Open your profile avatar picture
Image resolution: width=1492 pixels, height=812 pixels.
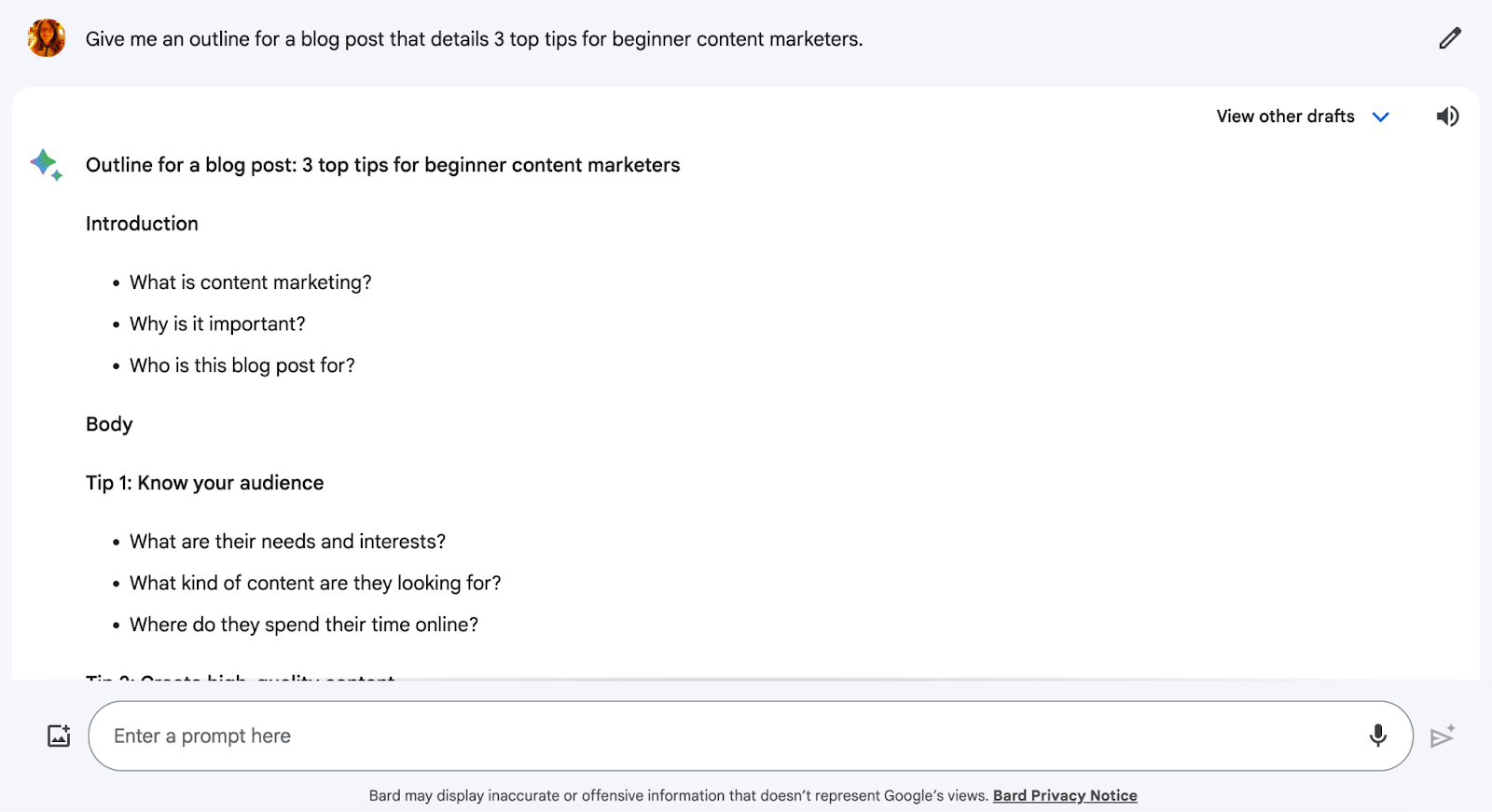[46, 38]
